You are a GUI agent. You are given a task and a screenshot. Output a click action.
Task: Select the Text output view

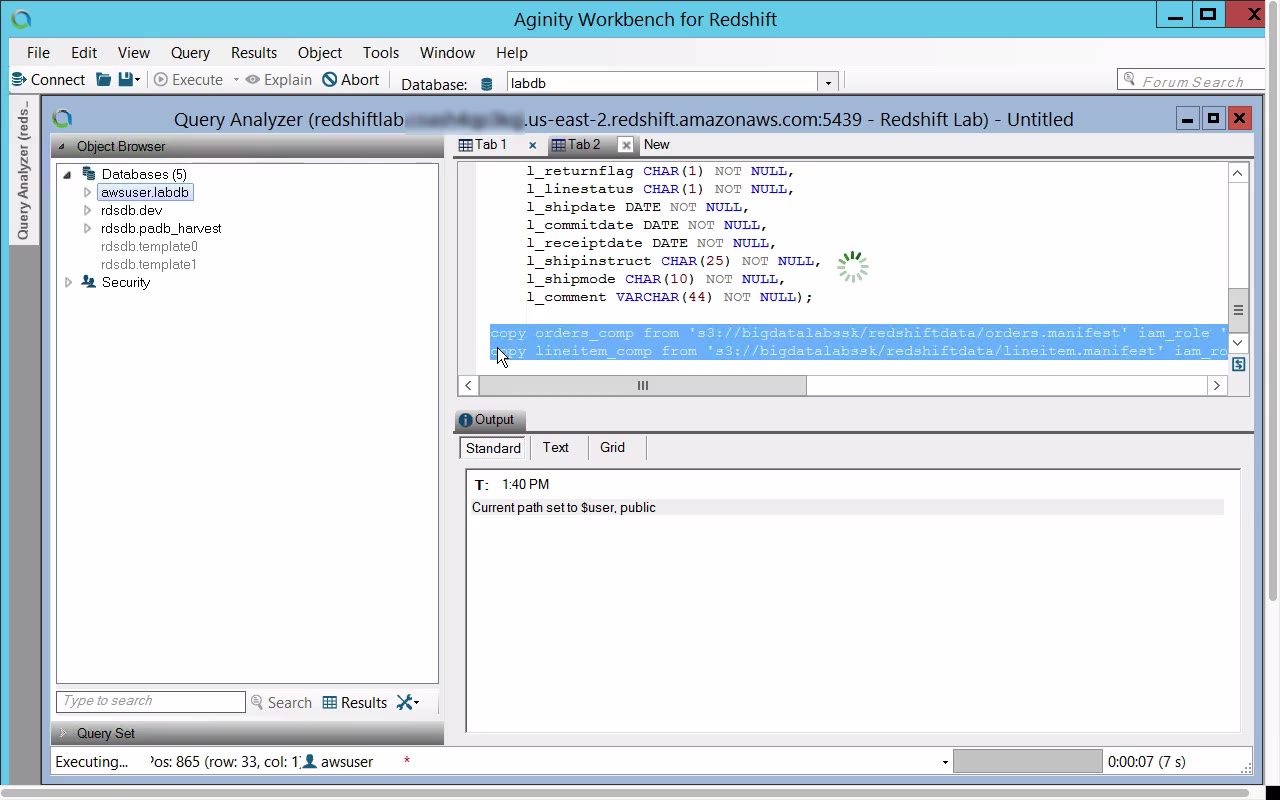[x=556, y=448]
